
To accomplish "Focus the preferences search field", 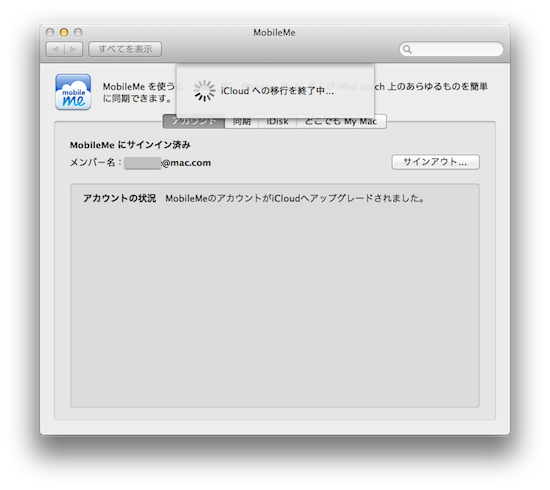I will 451,49.
